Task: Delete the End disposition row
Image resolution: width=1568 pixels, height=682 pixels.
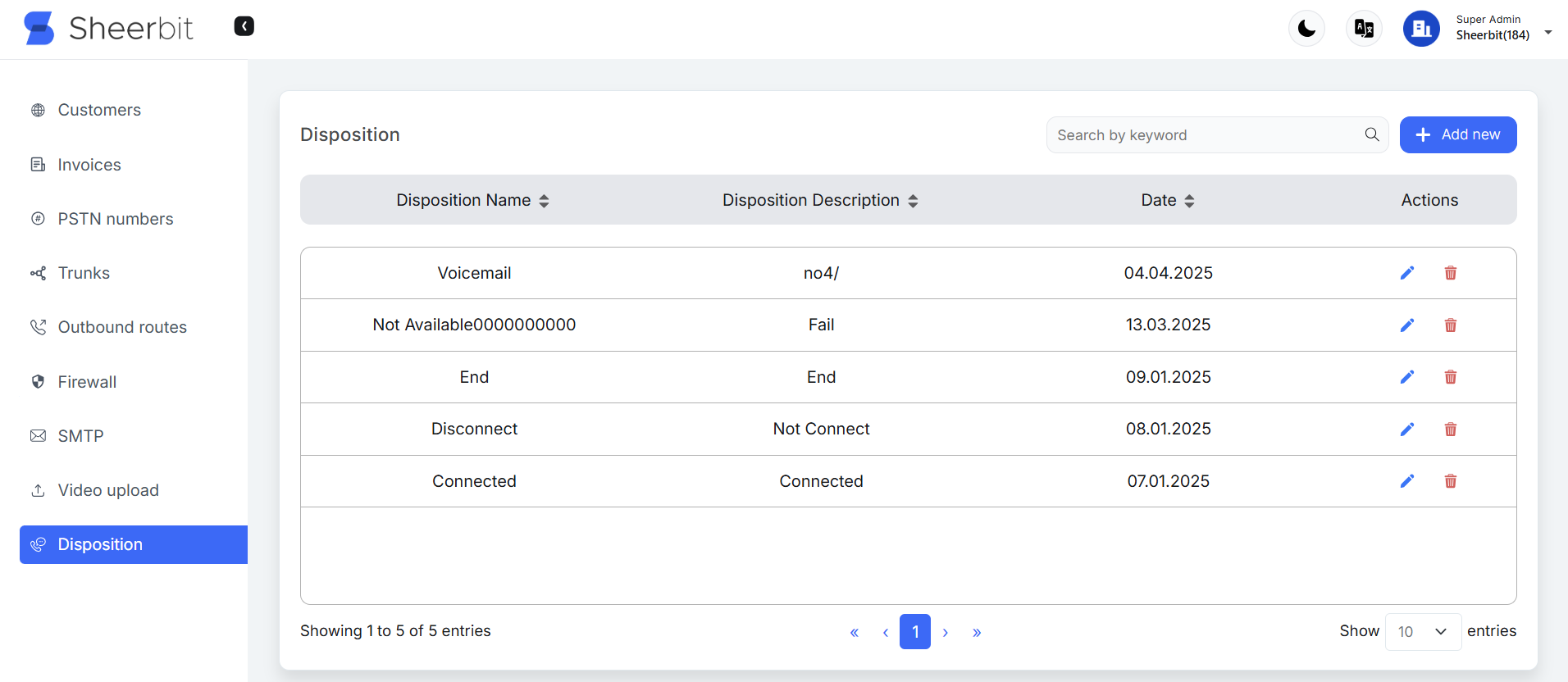Action: [x=1450, y=377]
